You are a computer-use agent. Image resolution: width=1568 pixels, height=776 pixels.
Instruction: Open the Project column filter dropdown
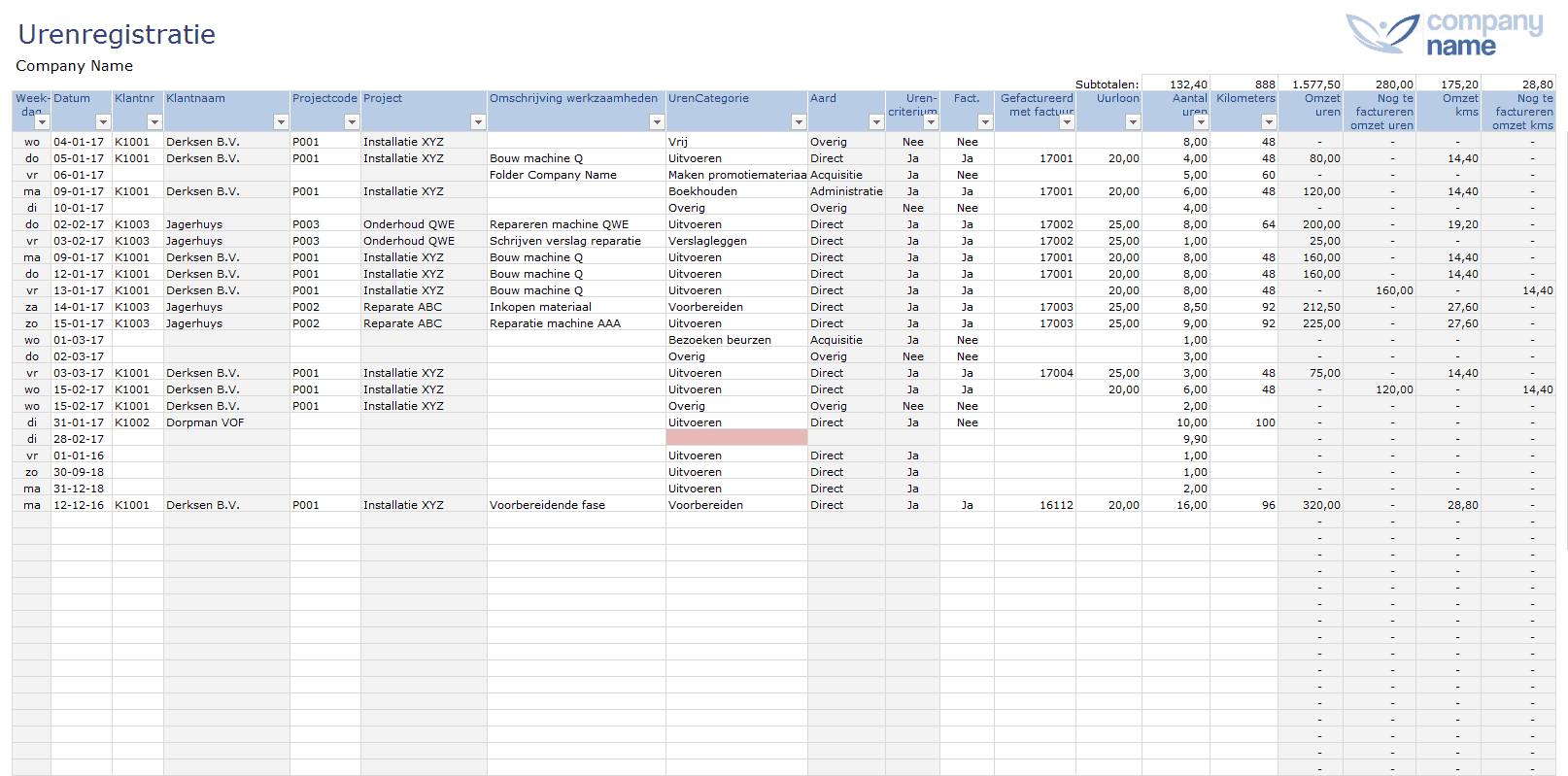478,122
